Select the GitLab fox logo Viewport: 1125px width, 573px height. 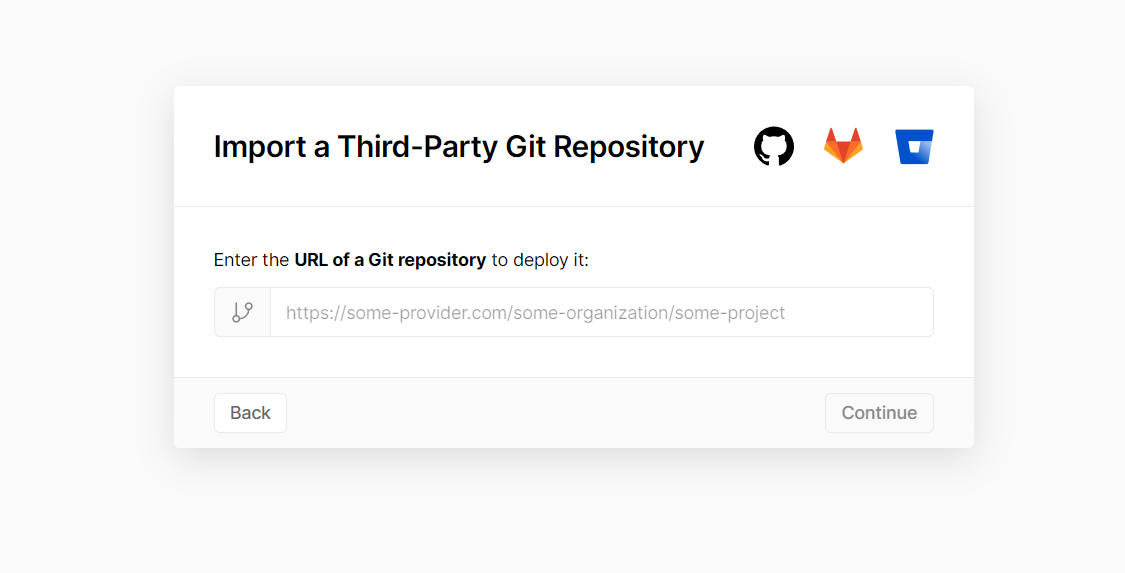pyautogui.click(x=843, y=146)
